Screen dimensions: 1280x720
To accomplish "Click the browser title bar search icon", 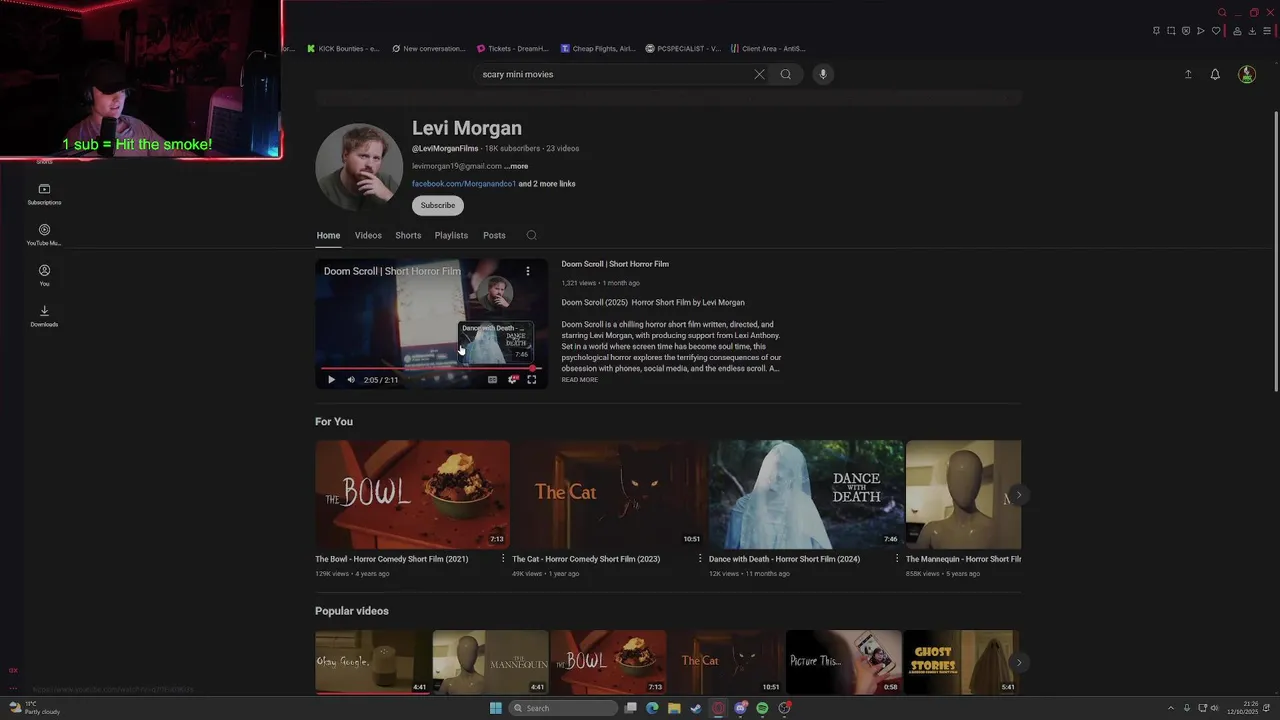I will point(1222,12).
